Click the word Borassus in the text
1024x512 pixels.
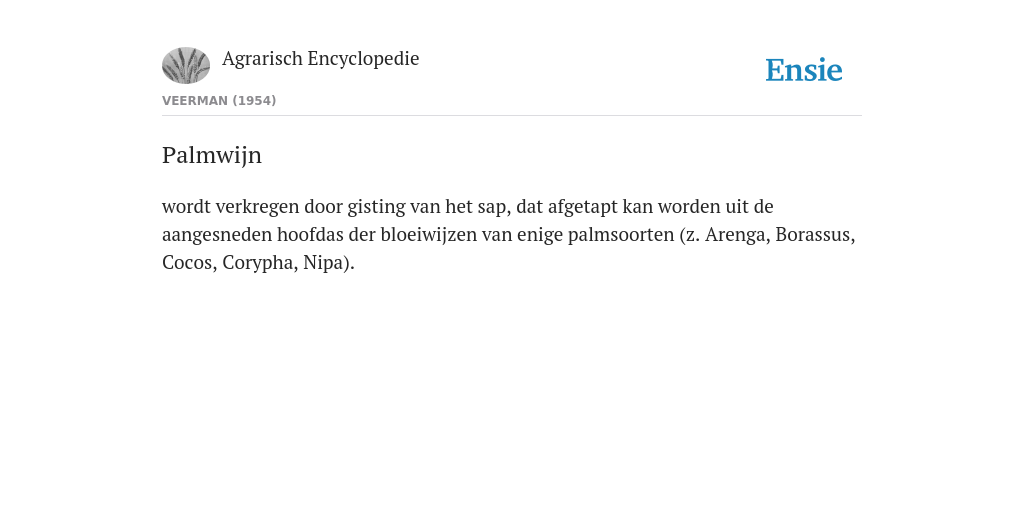click(814, 234)
